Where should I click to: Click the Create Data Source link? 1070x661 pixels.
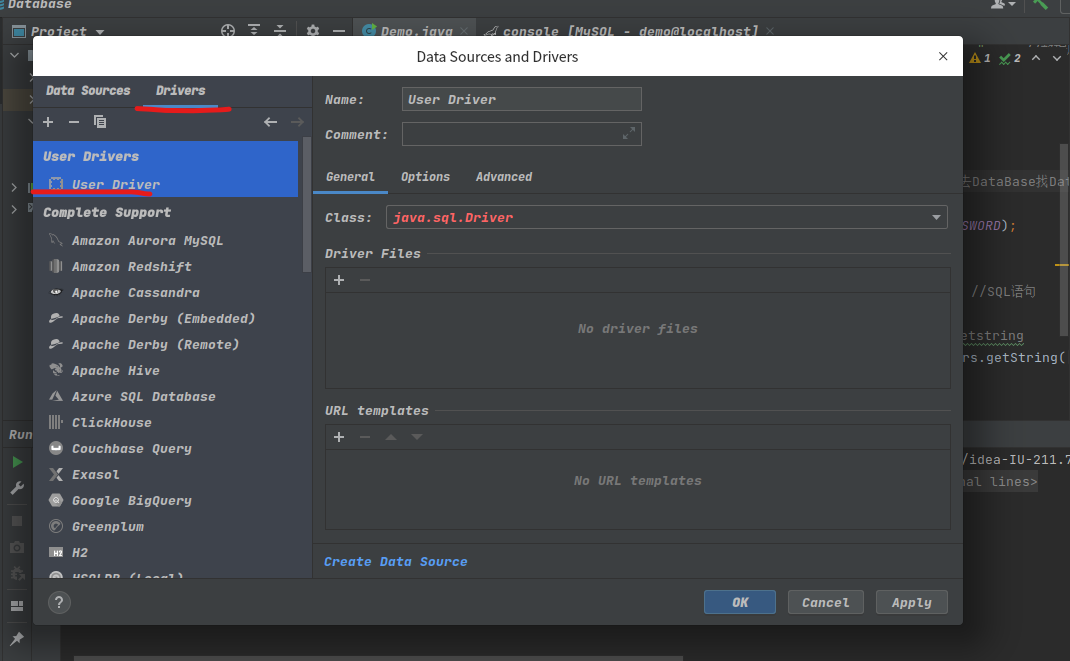point(395,561)
